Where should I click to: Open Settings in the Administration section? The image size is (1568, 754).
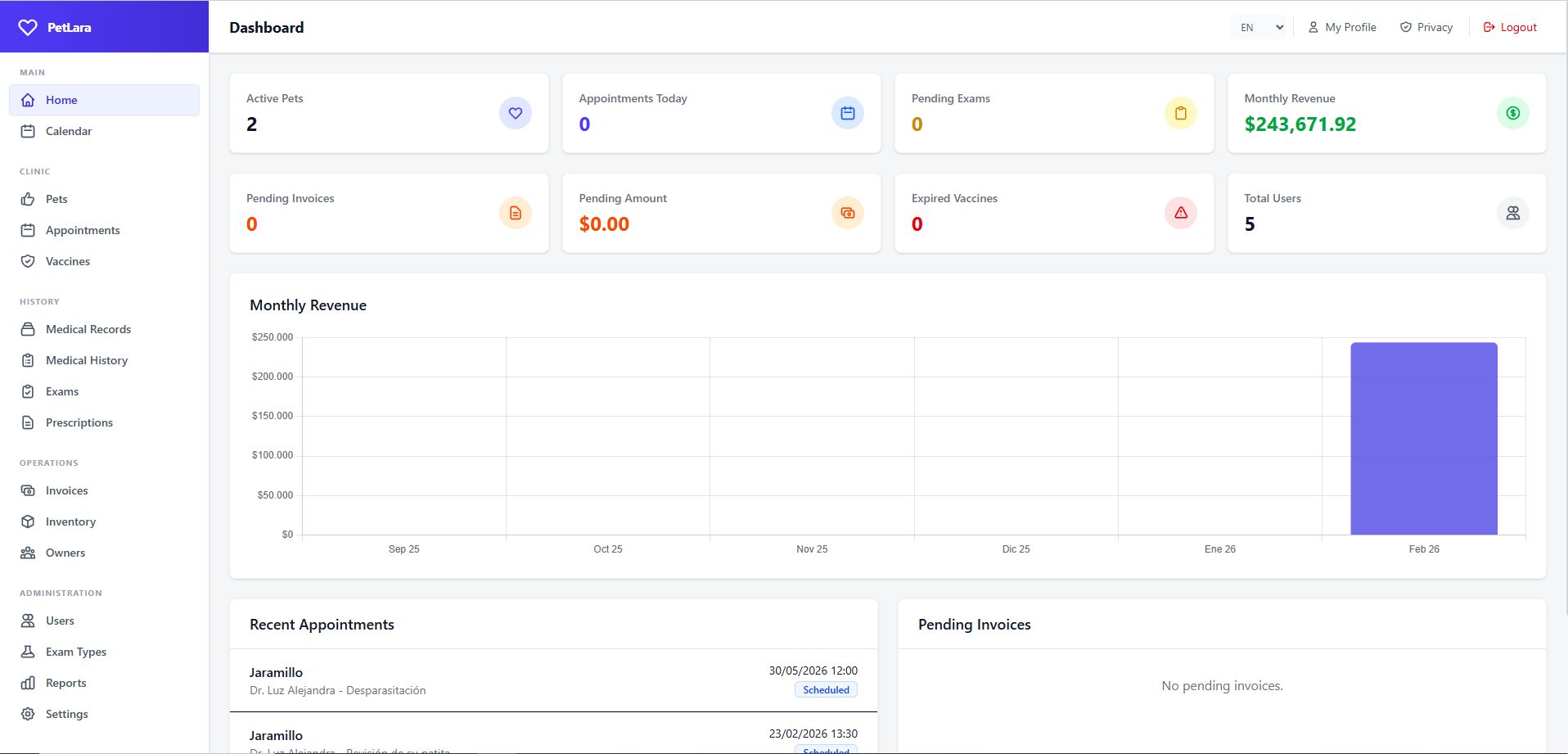coord(66,714)
